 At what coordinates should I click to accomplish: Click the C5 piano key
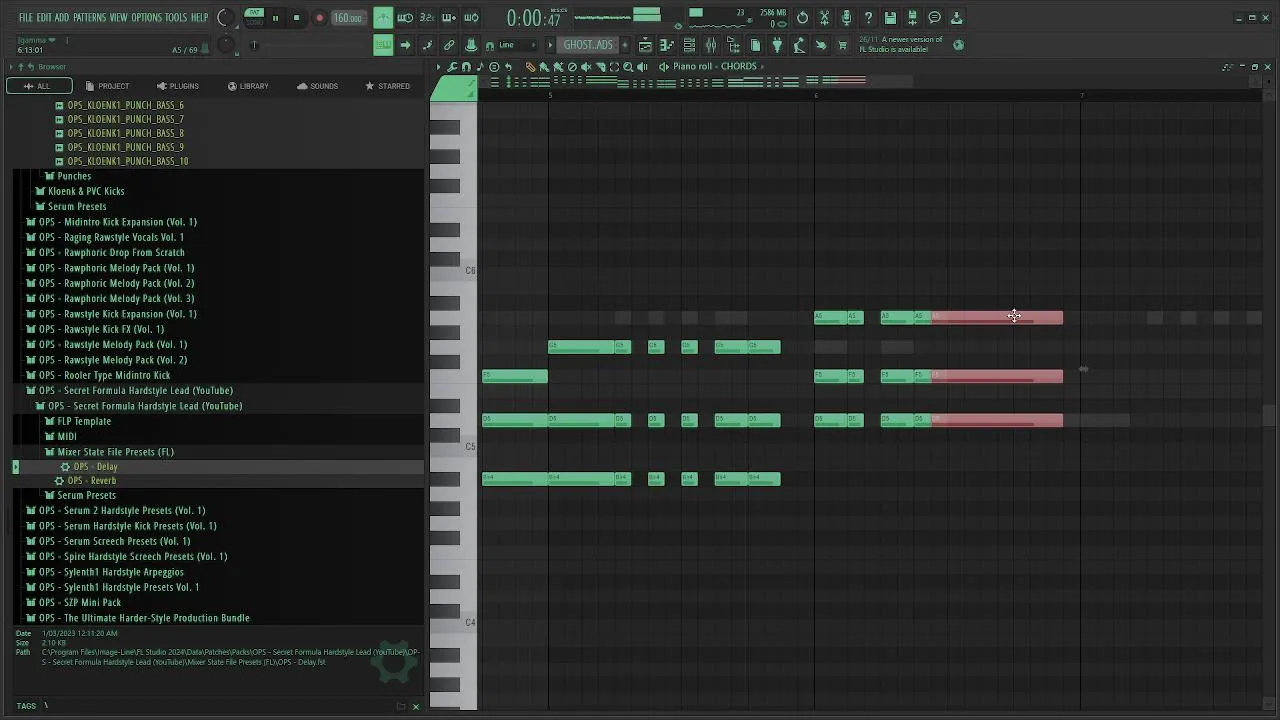click(x=453, y=447)
